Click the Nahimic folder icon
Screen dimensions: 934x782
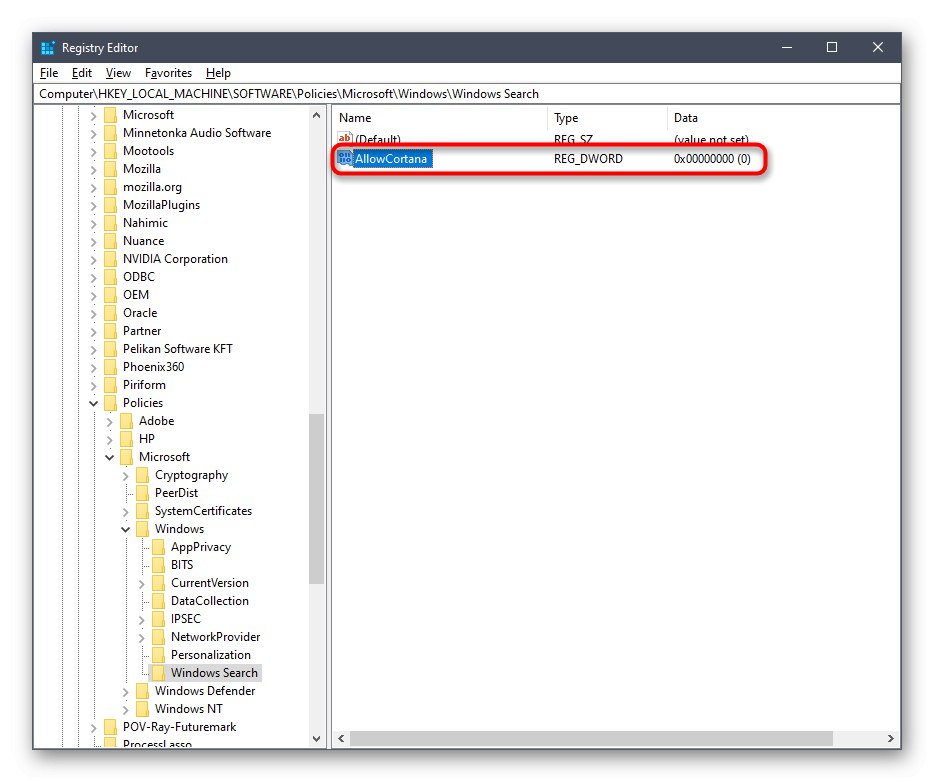[110, 223]
